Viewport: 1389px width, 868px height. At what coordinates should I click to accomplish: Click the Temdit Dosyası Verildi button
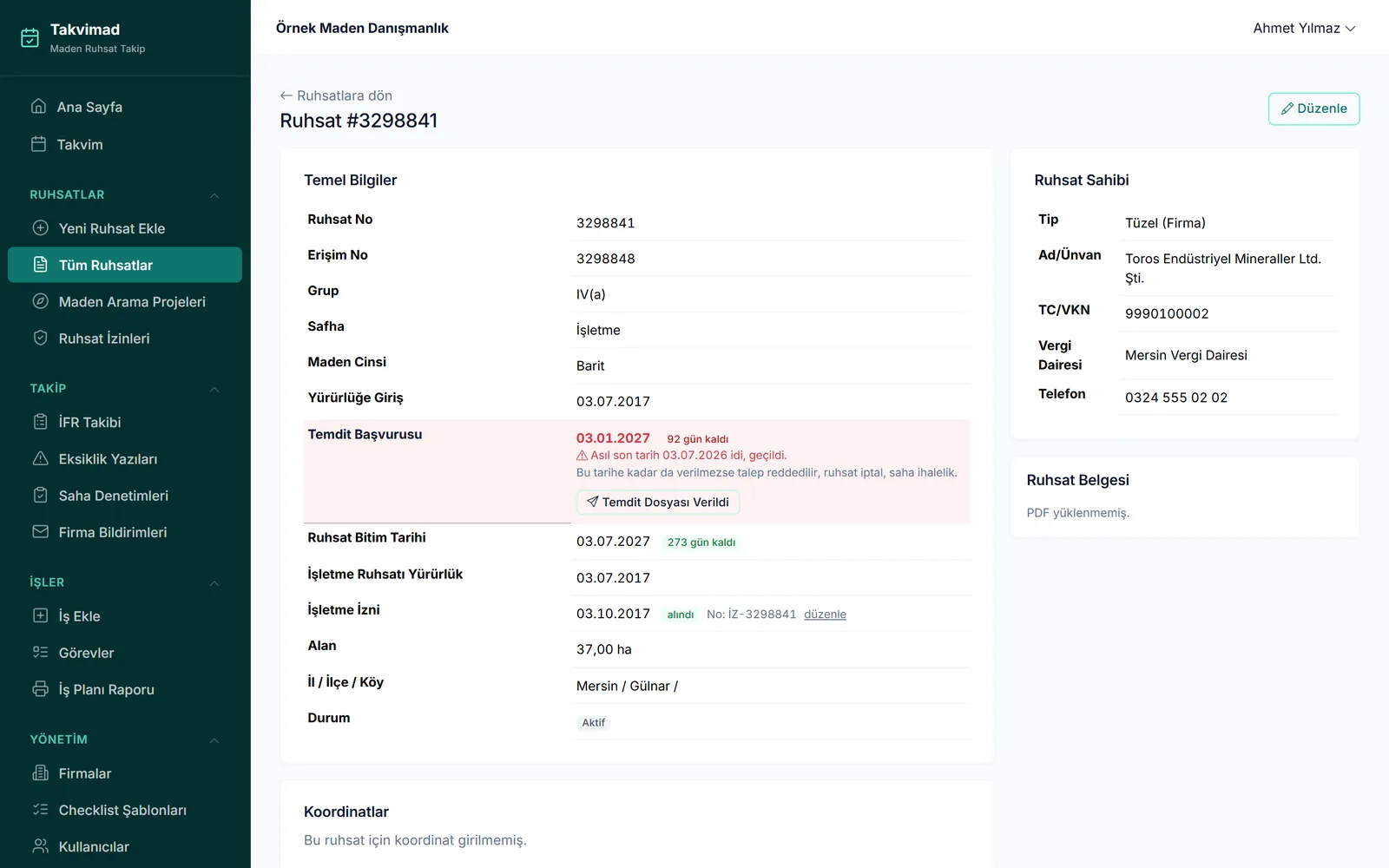point(658,502)
